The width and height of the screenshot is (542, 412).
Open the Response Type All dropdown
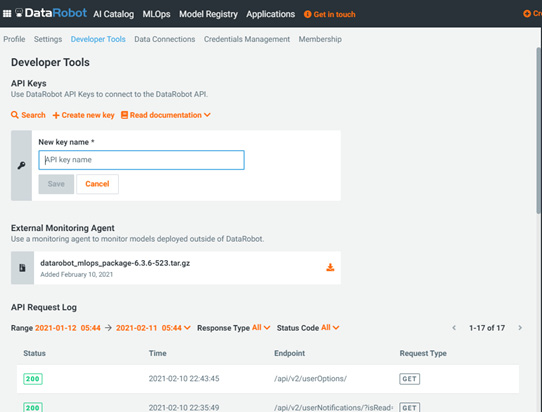click(x=261, y=327)
